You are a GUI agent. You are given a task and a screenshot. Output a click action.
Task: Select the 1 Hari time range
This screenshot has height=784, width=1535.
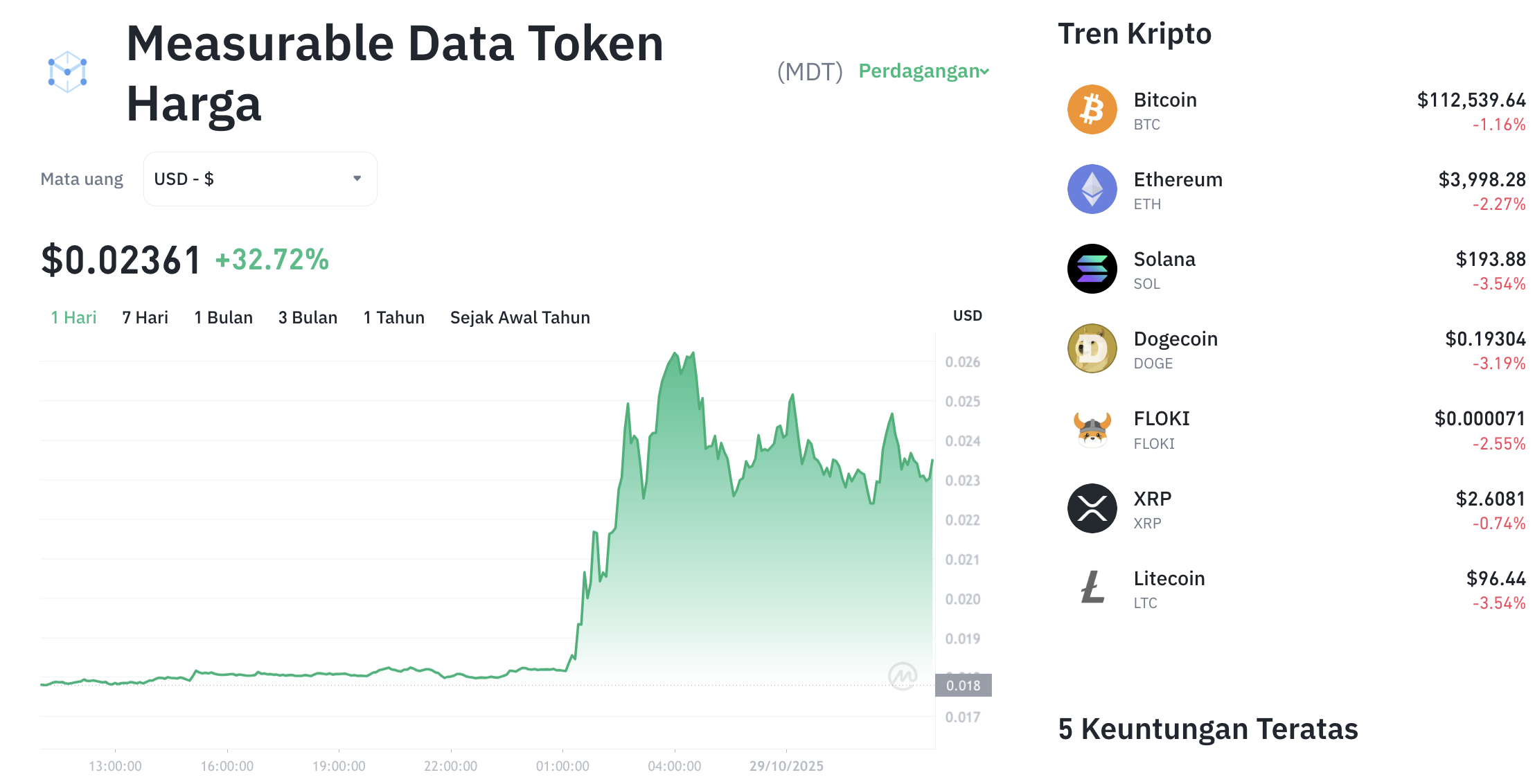[x=73, y=318]
